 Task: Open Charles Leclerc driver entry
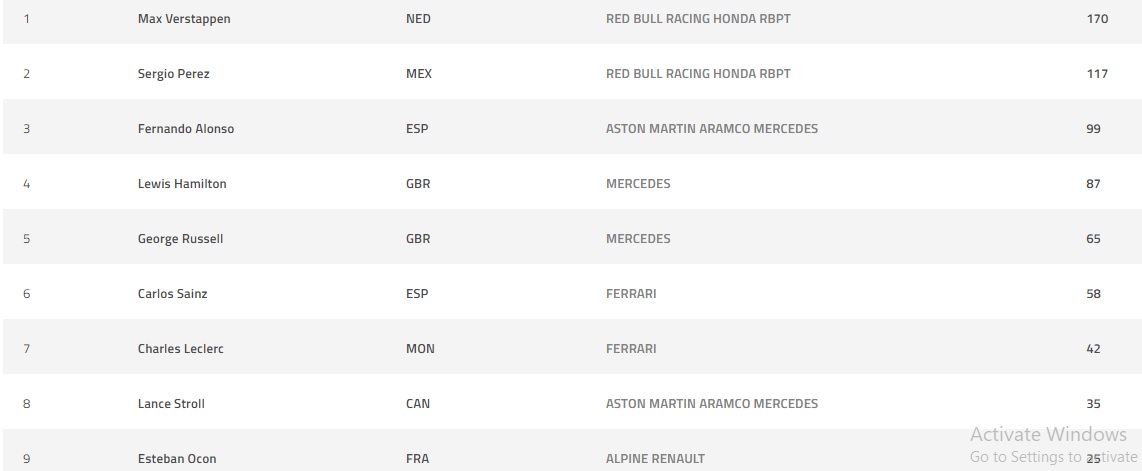point(180,349)
